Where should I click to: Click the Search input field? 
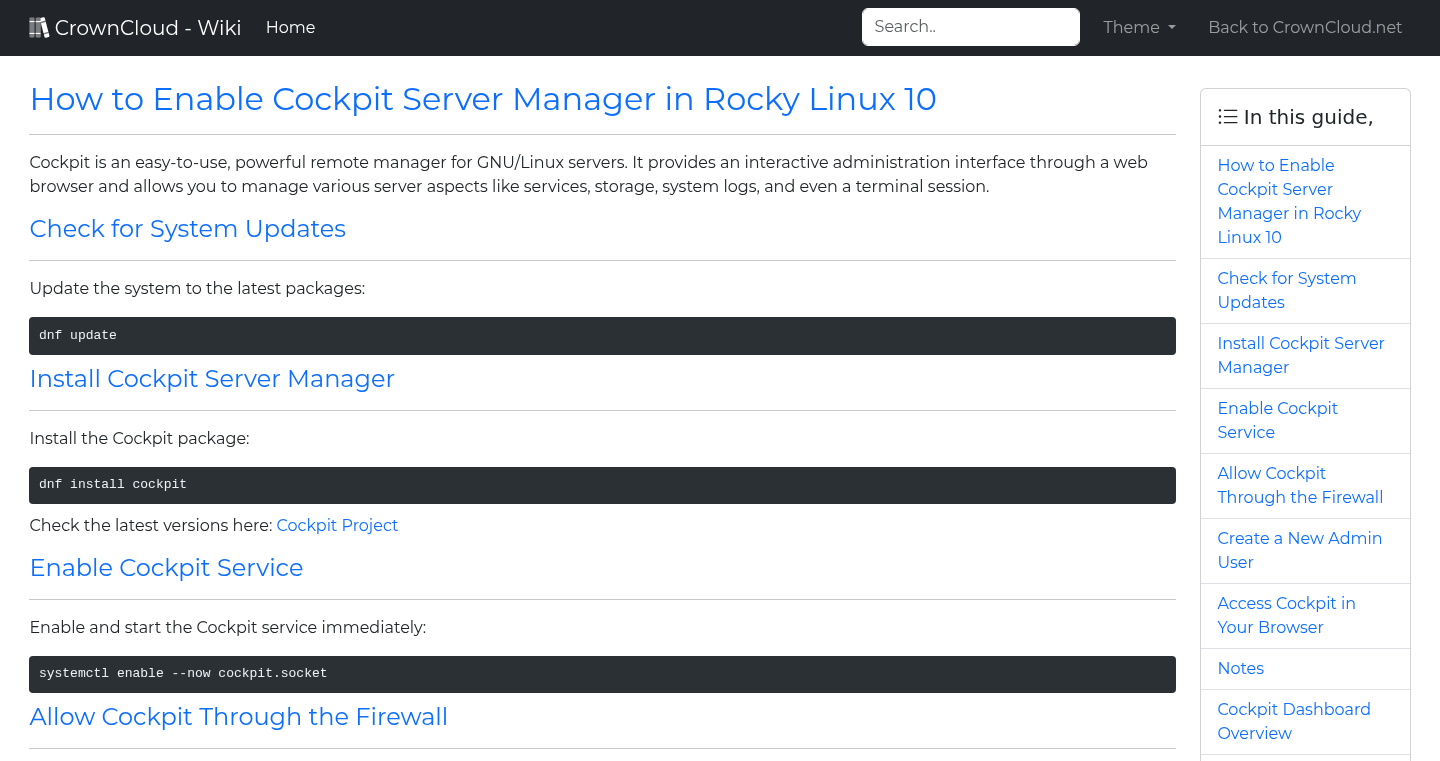970,27
